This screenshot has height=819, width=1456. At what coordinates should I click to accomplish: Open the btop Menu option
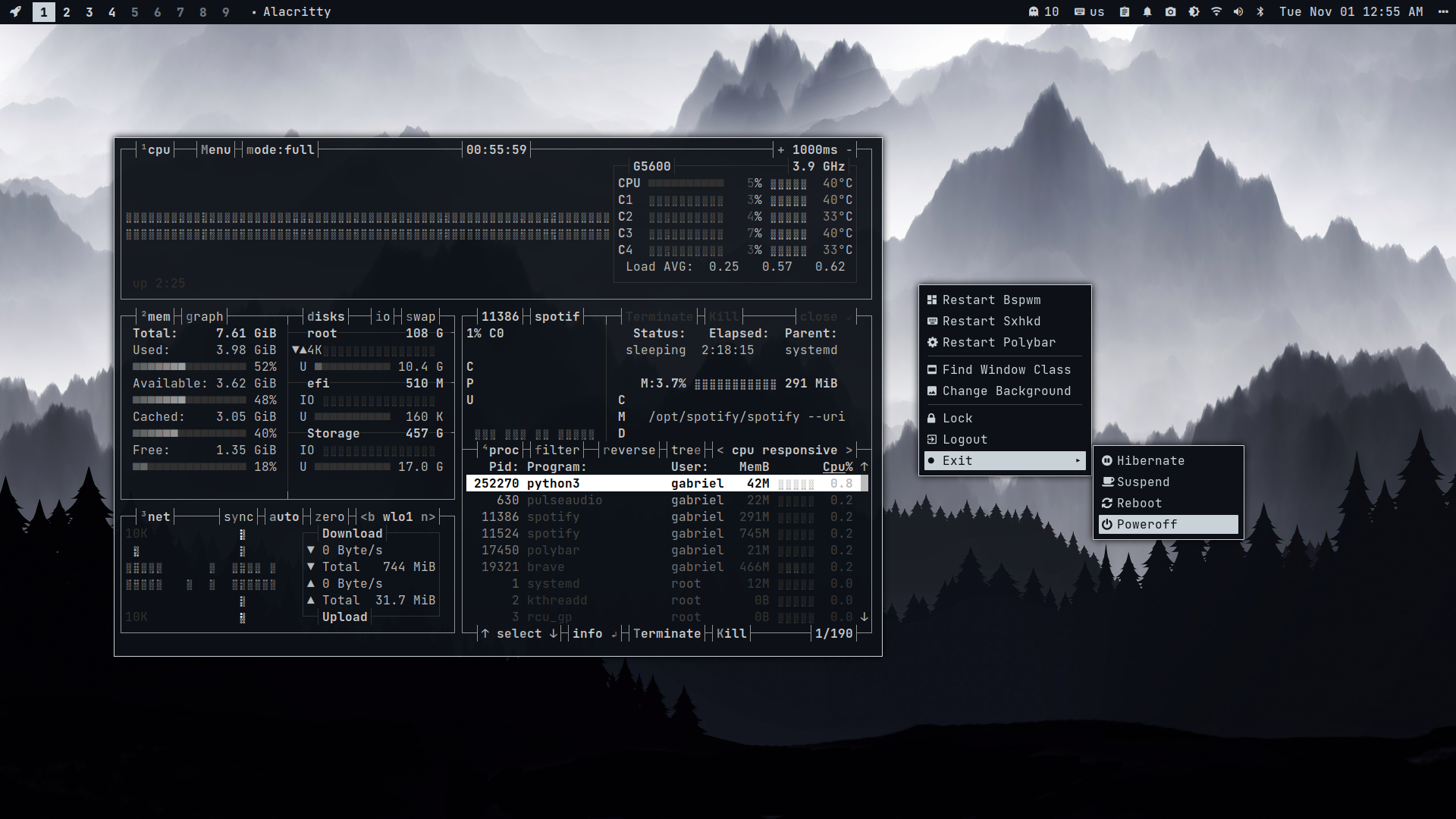[215, 149]
